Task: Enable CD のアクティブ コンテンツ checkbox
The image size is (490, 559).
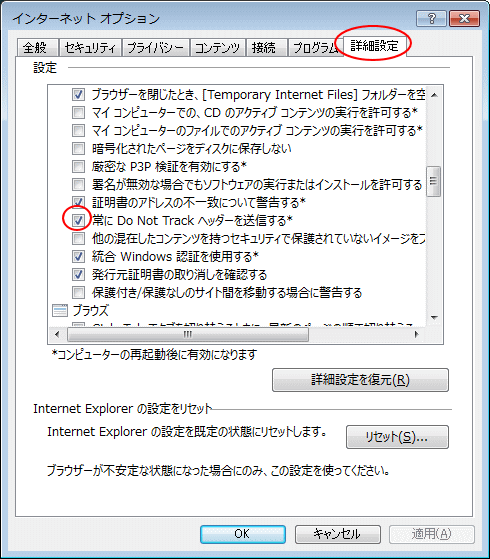Action: click(78, 113)
